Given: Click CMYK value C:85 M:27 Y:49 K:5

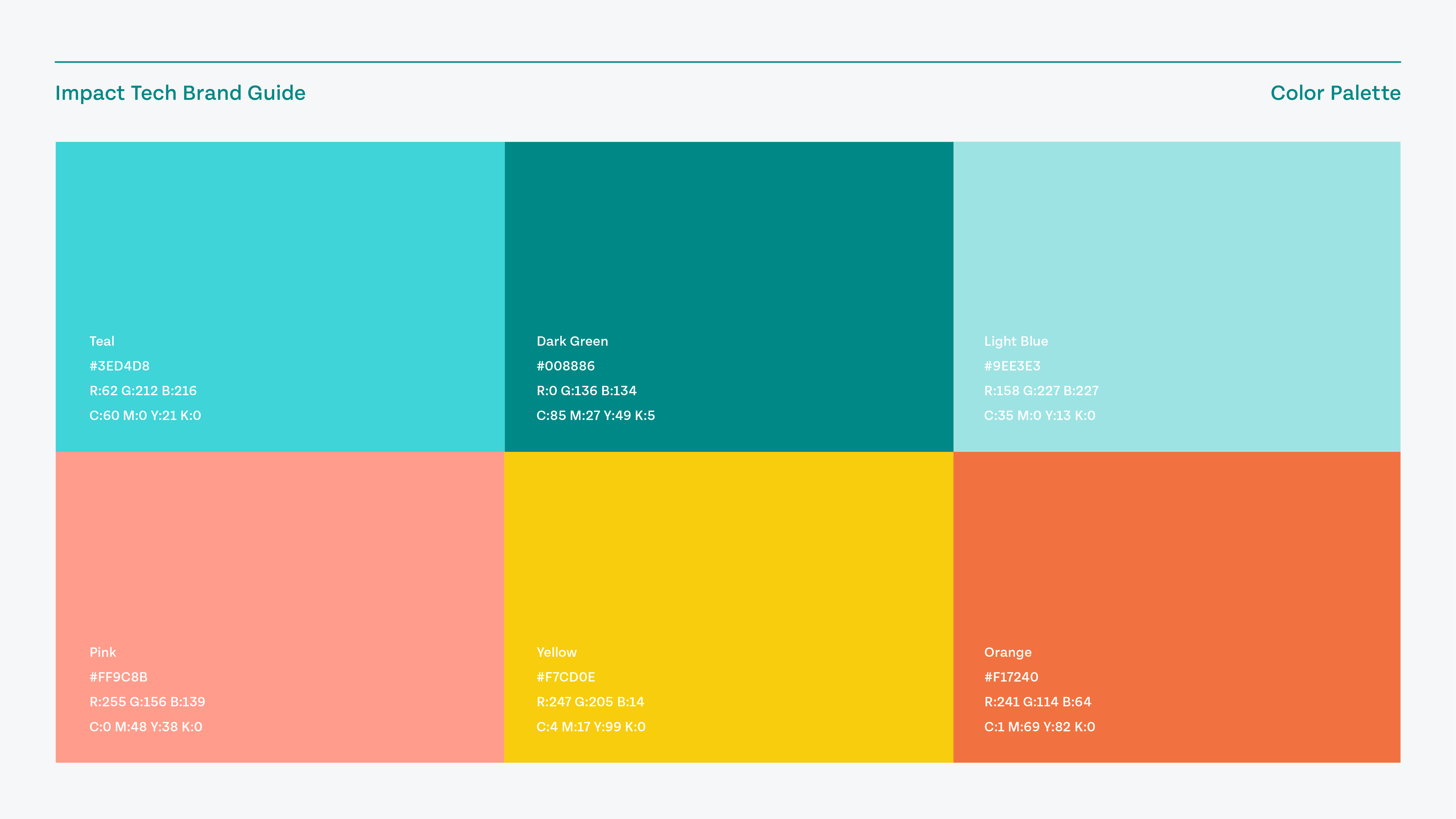Looking at the screenshot, I should pos(596,416).
